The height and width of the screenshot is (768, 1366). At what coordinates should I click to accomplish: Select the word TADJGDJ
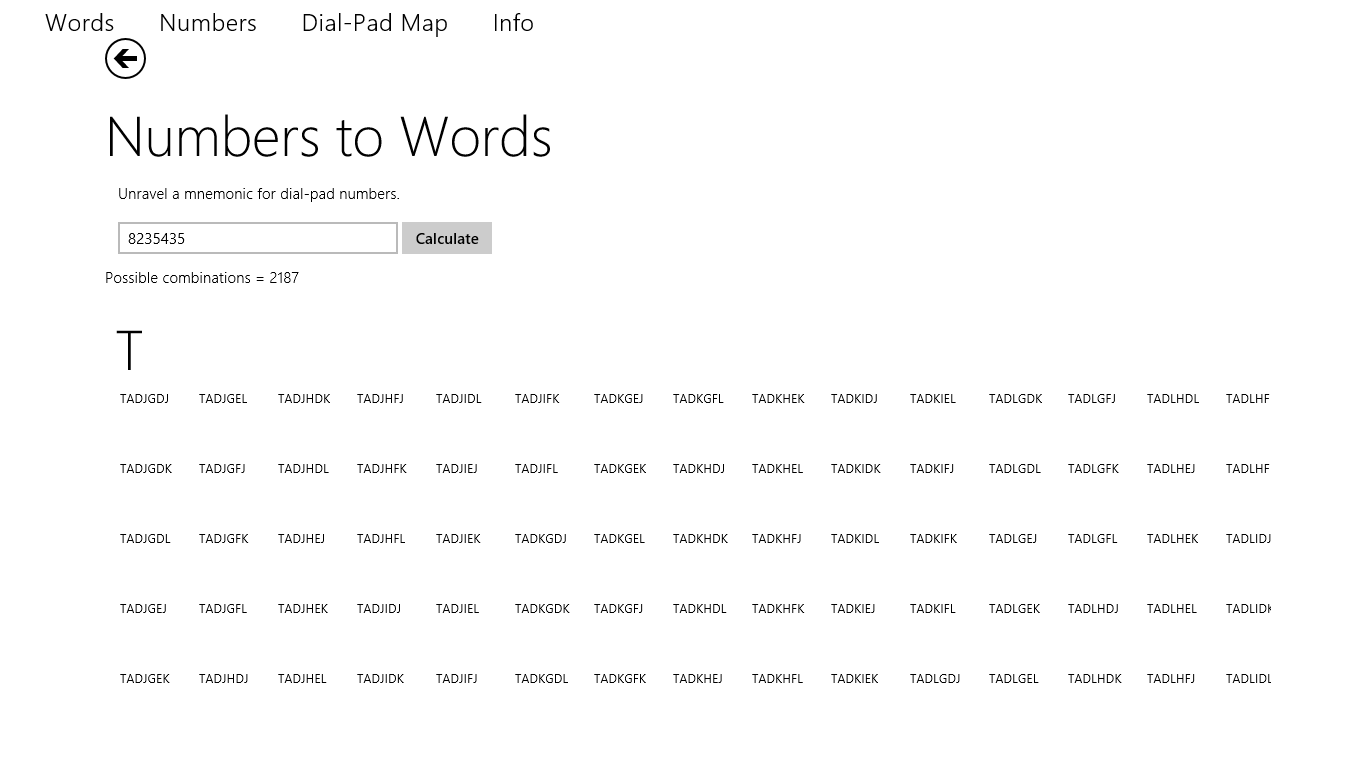(144, 399)
